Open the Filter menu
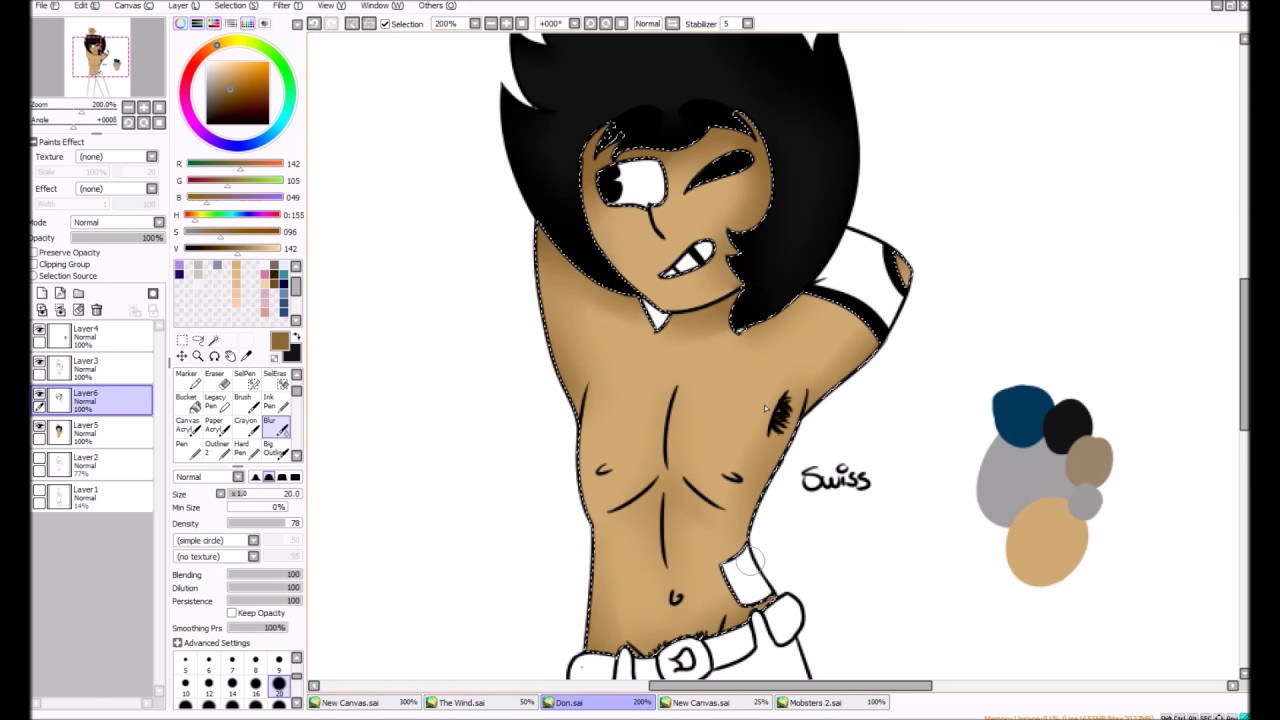Image resolution: width=1280 pixels, height=720 pixels. point(287,6)
